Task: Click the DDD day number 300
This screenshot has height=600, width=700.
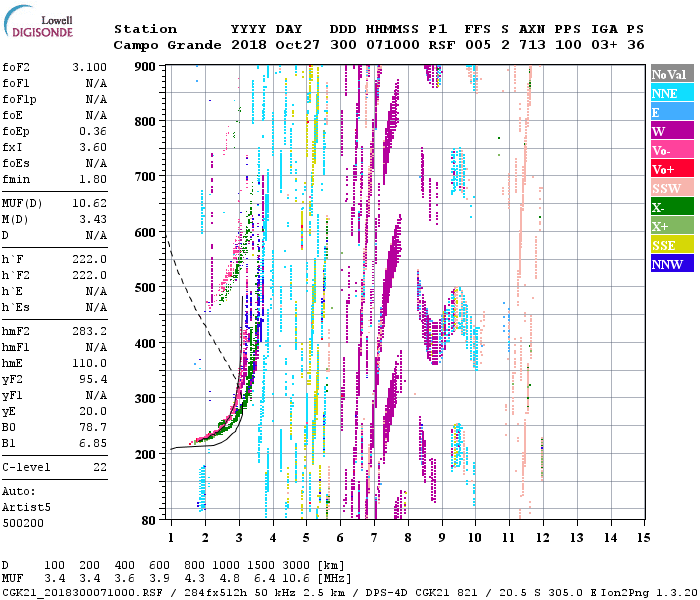Action: (343, 45)
